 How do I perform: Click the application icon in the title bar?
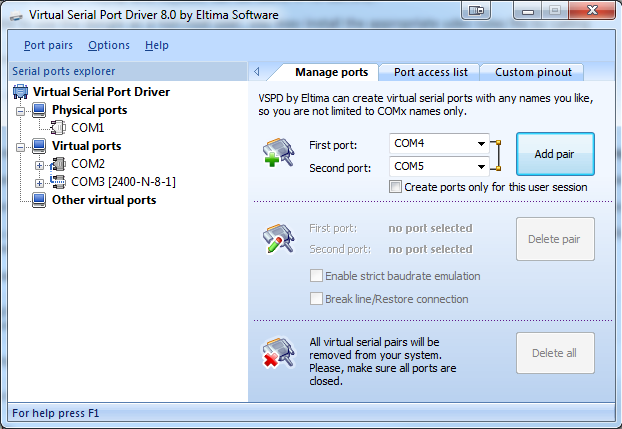[x=16, y=16]
